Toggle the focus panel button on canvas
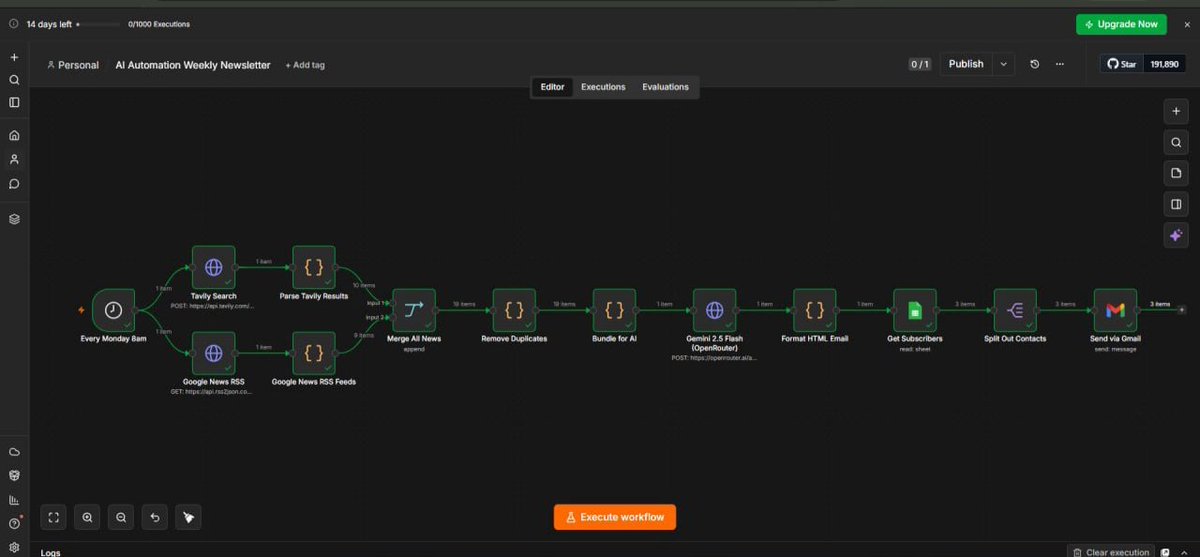The width and height of the screenshot is (1200, 557). click(1176, 204)
